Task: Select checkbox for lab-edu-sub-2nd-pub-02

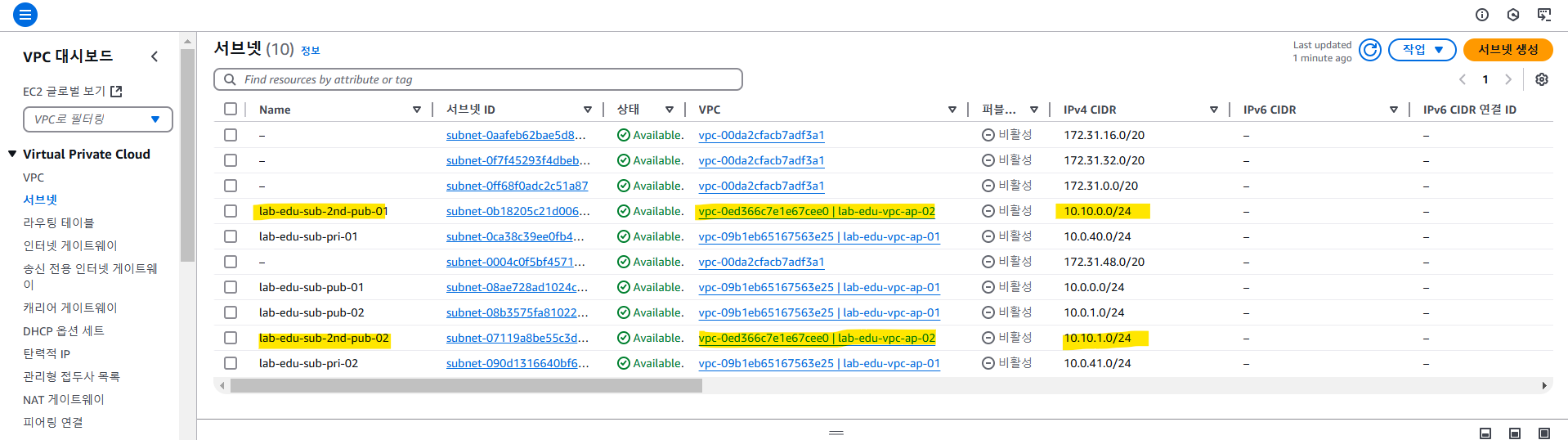Action: 231,338
